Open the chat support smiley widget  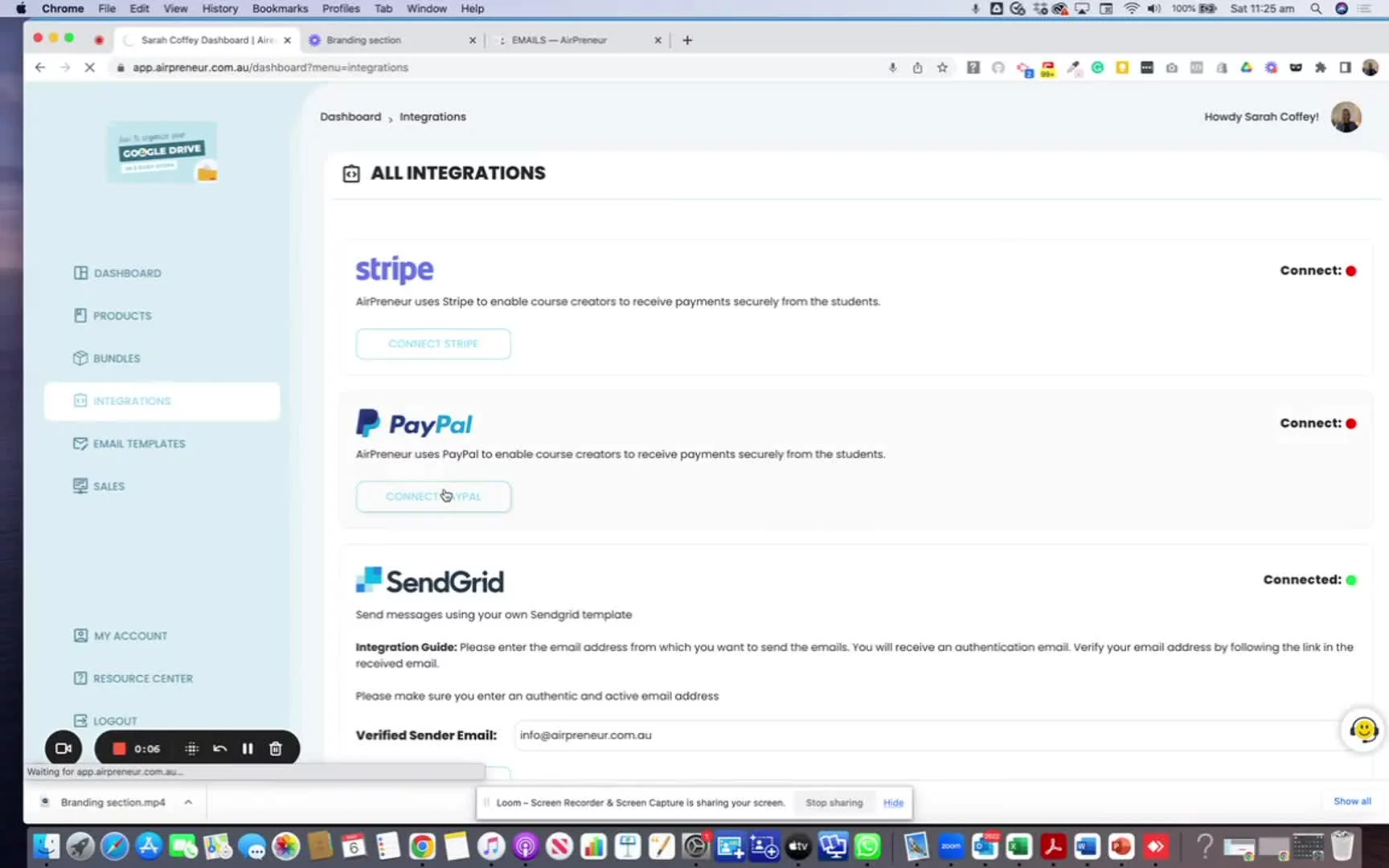[x=1363, y=730]
